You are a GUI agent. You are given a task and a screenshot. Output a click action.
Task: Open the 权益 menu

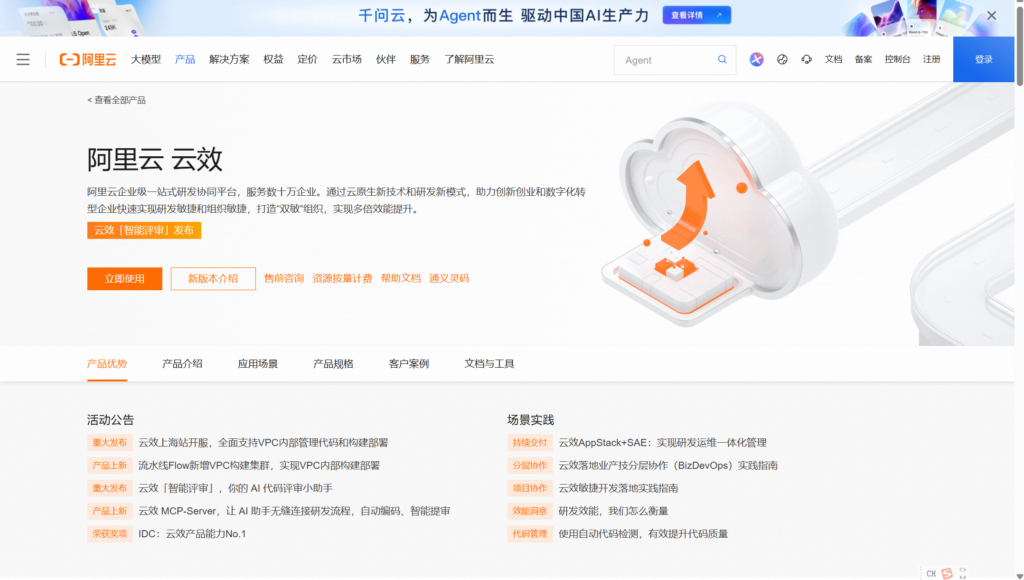pyautogui.click(x=273, y=59)
